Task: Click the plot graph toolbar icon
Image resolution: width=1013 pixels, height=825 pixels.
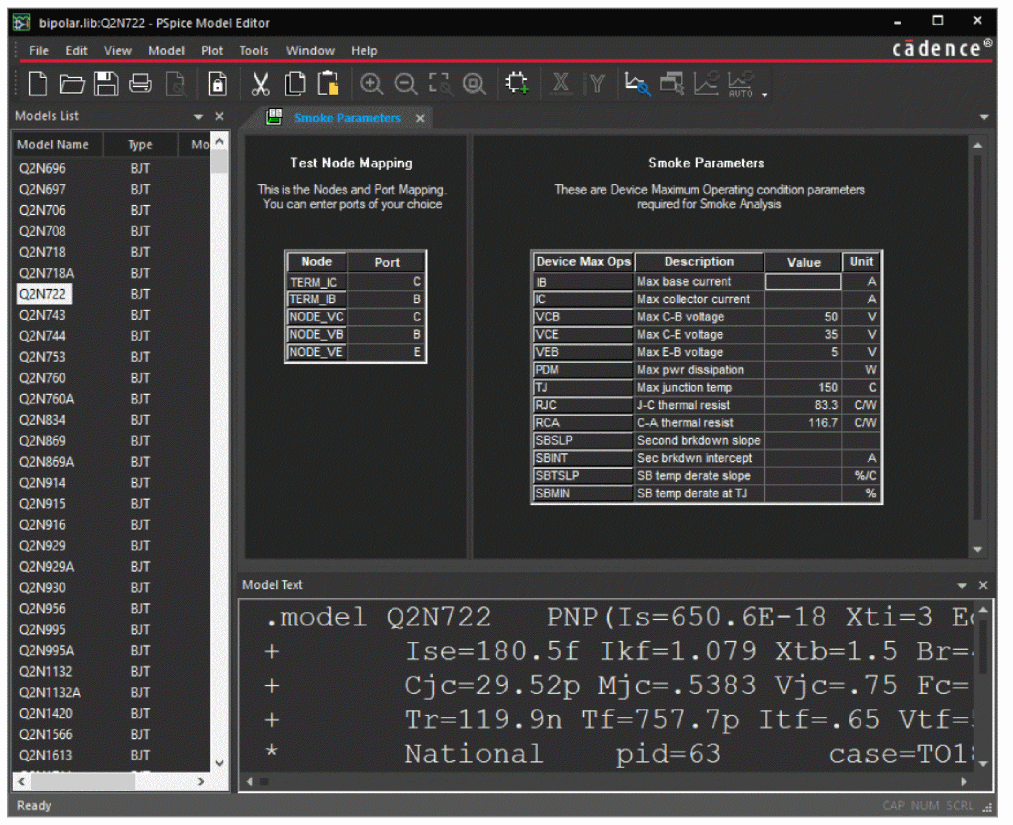Action: click(706, 83)
